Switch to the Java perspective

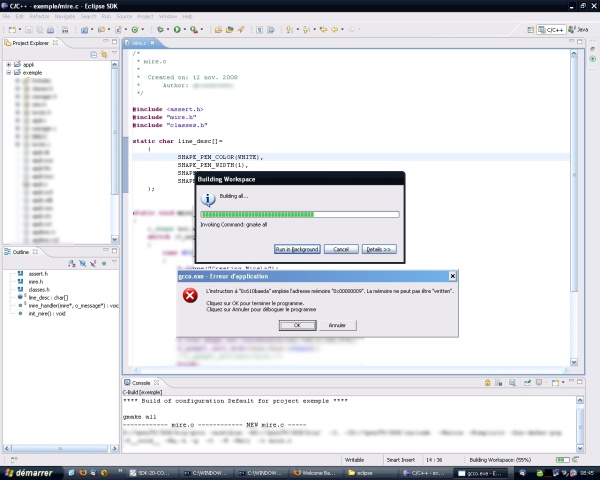pos(578,29)
